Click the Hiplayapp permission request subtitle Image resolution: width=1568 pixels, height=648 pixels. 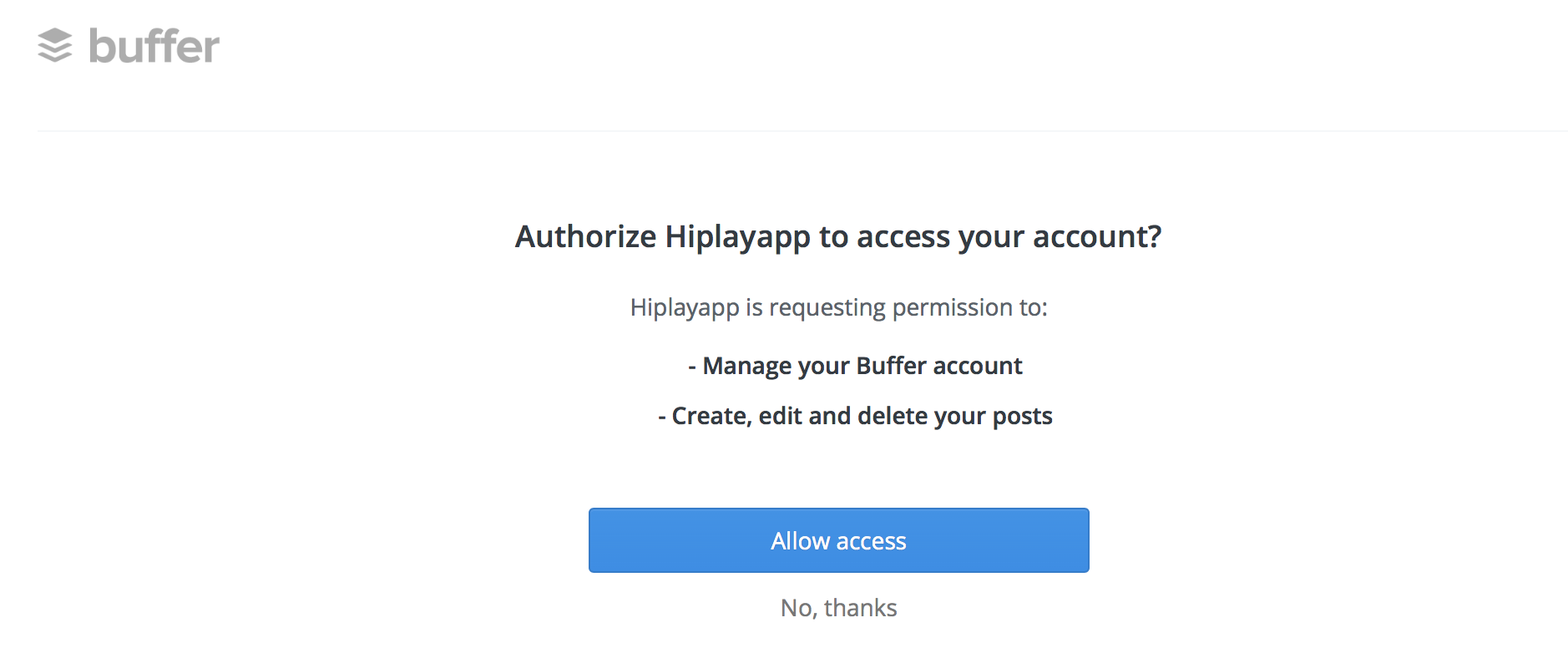pyautogui.click(x=838, y=306)
